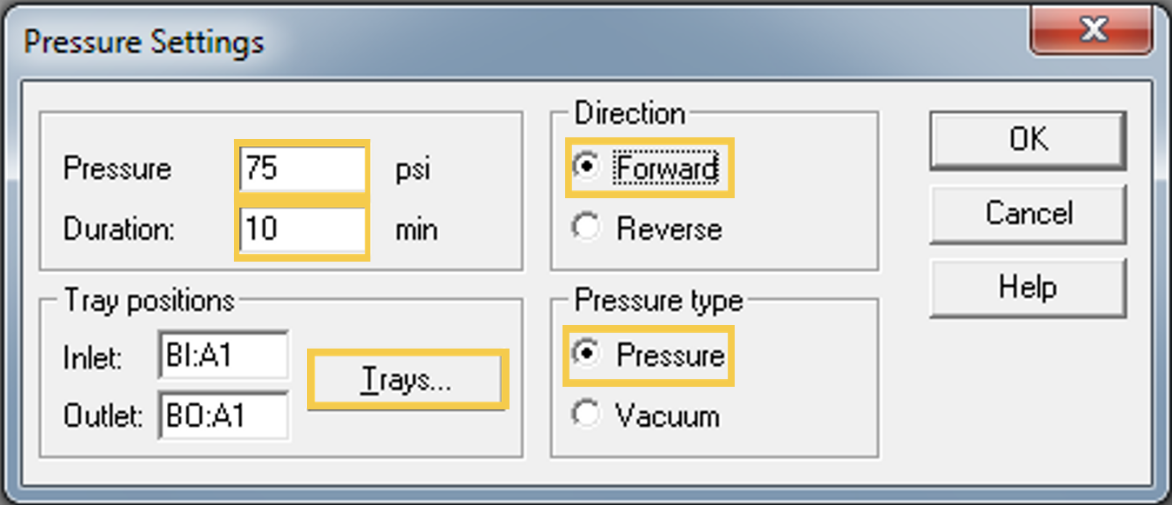This screenshot has width=1172, height=505.
Task: Click the 'min' unit label
Action: pos(416,230)
